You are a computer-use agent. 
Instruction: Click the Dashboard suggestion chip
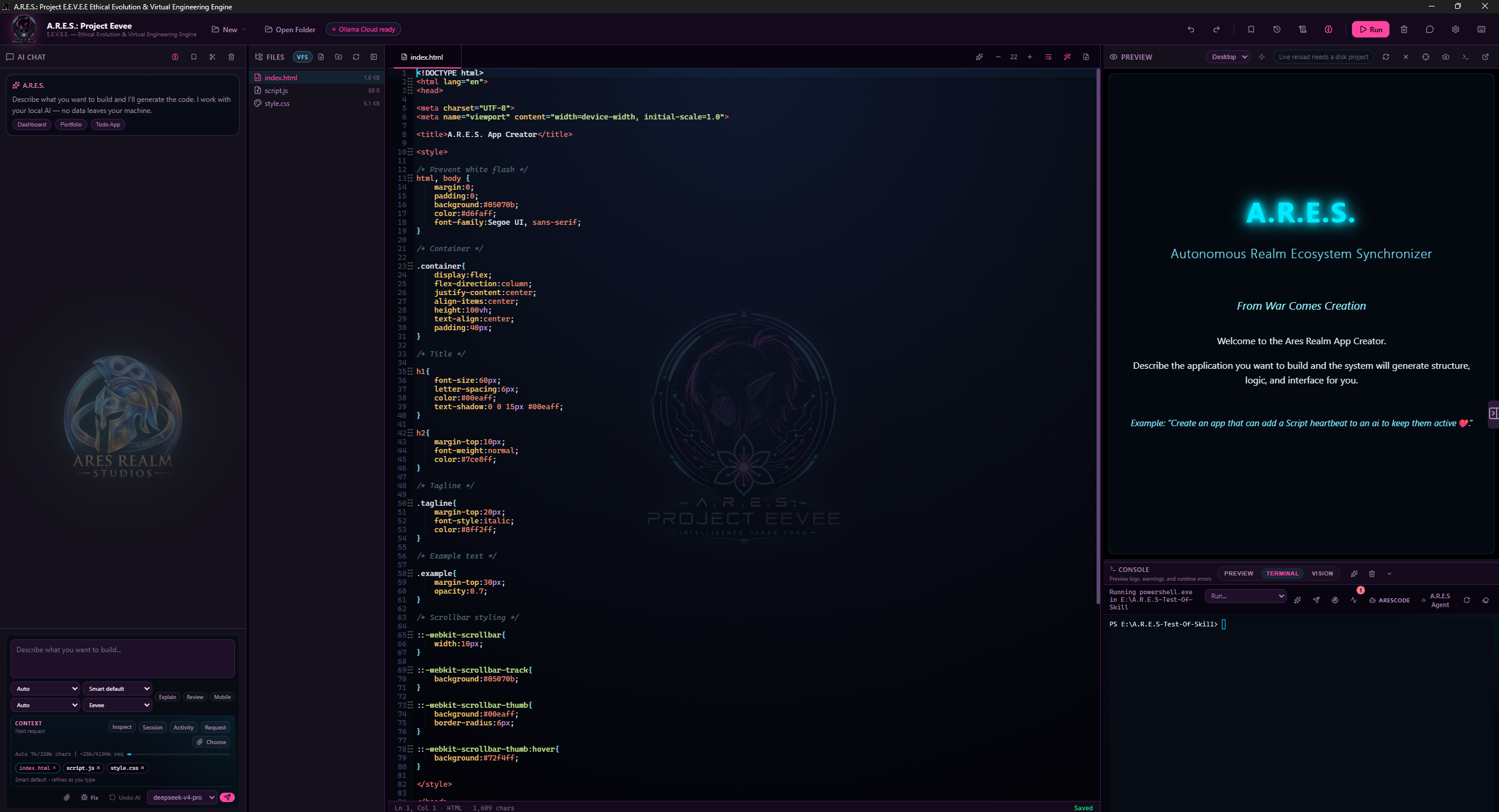(32, 125)
